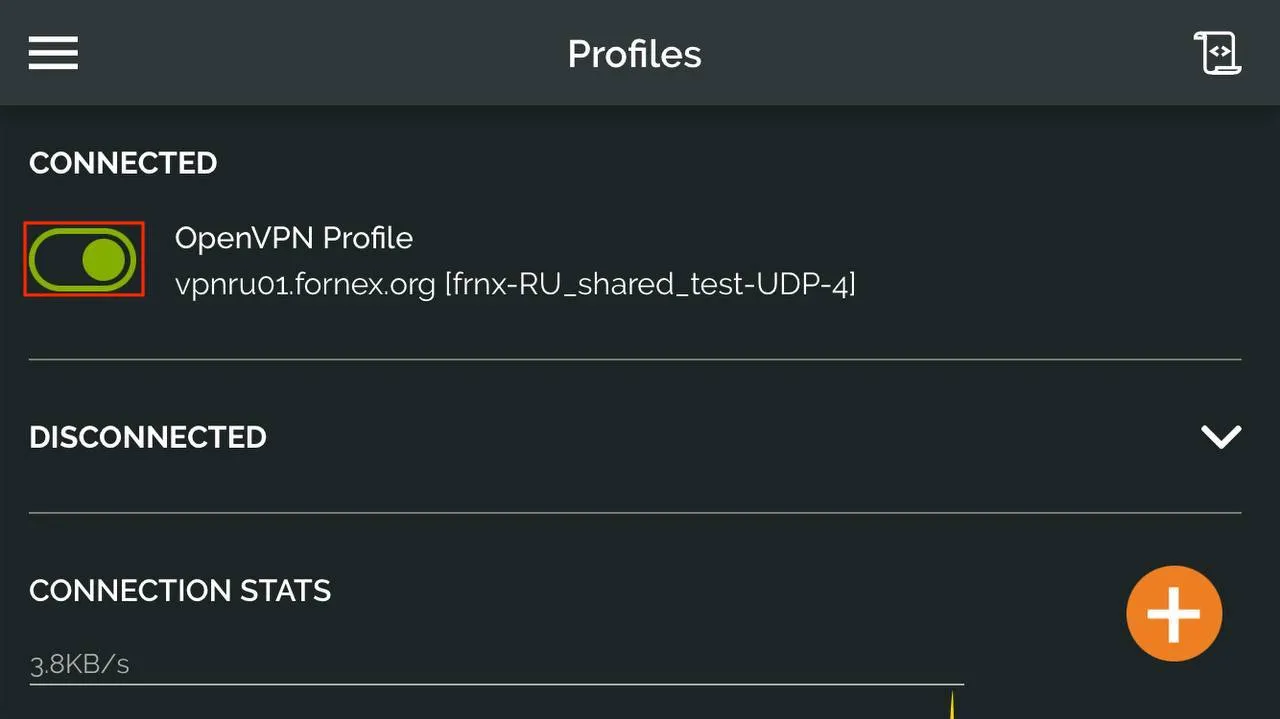1280x719 pixels.
Task: Tap the green knob of connection toggle
Action: [x=104, y=260]
